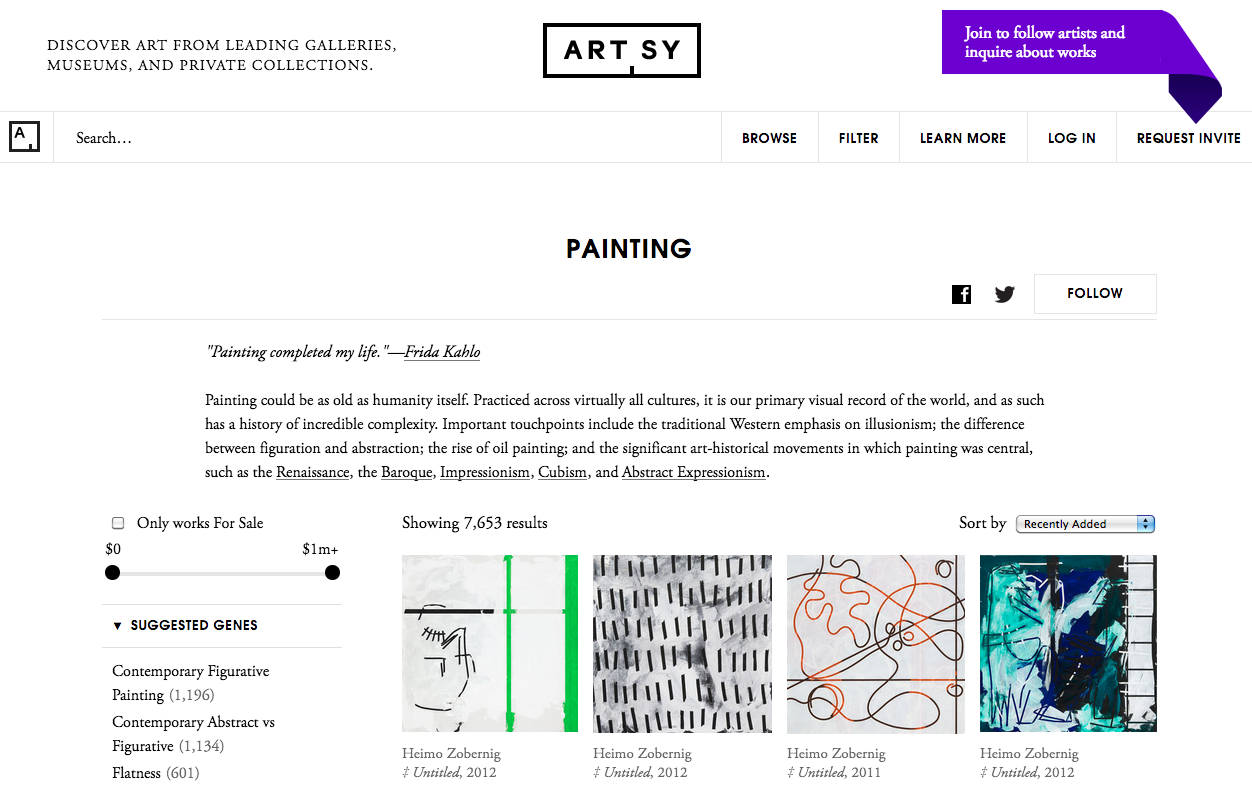Share the Painting page on Facebook
Image resolution: width=1252 pixels, height=786 pixels.
(x=961, y=294)
